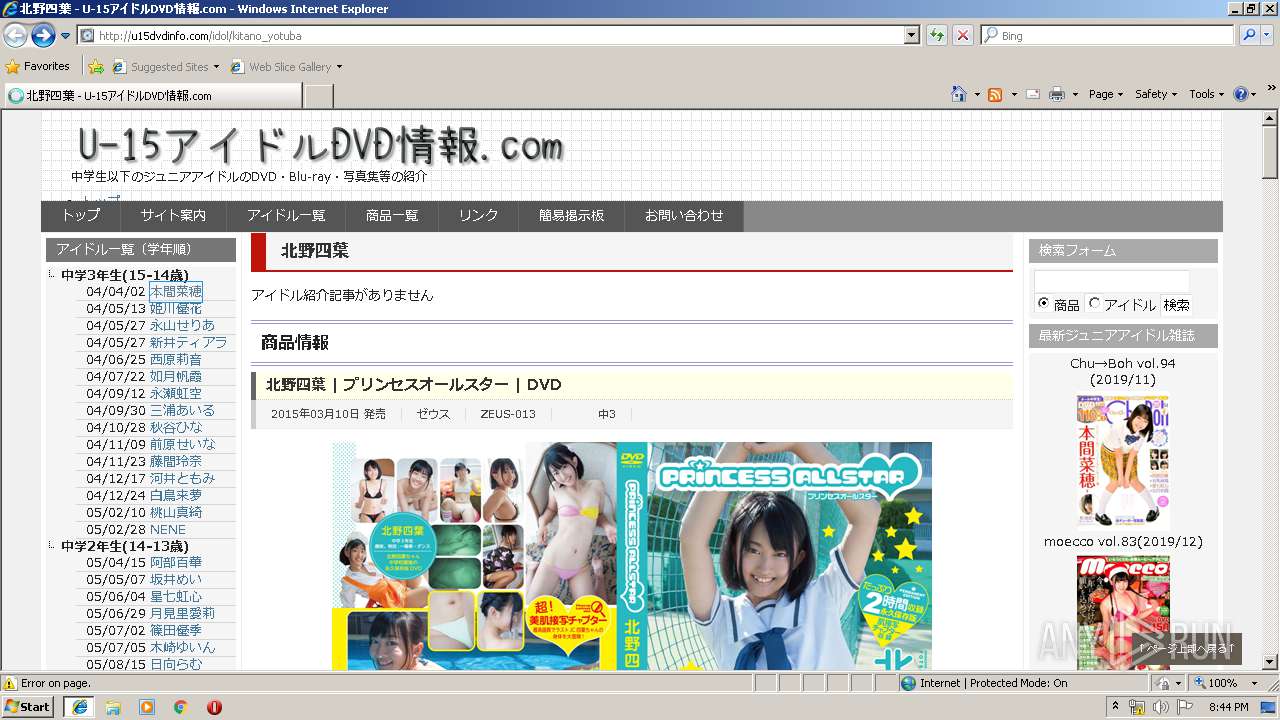
Task: Click the Print icon
Action: pyautogui.click(x=1057, y=94)
